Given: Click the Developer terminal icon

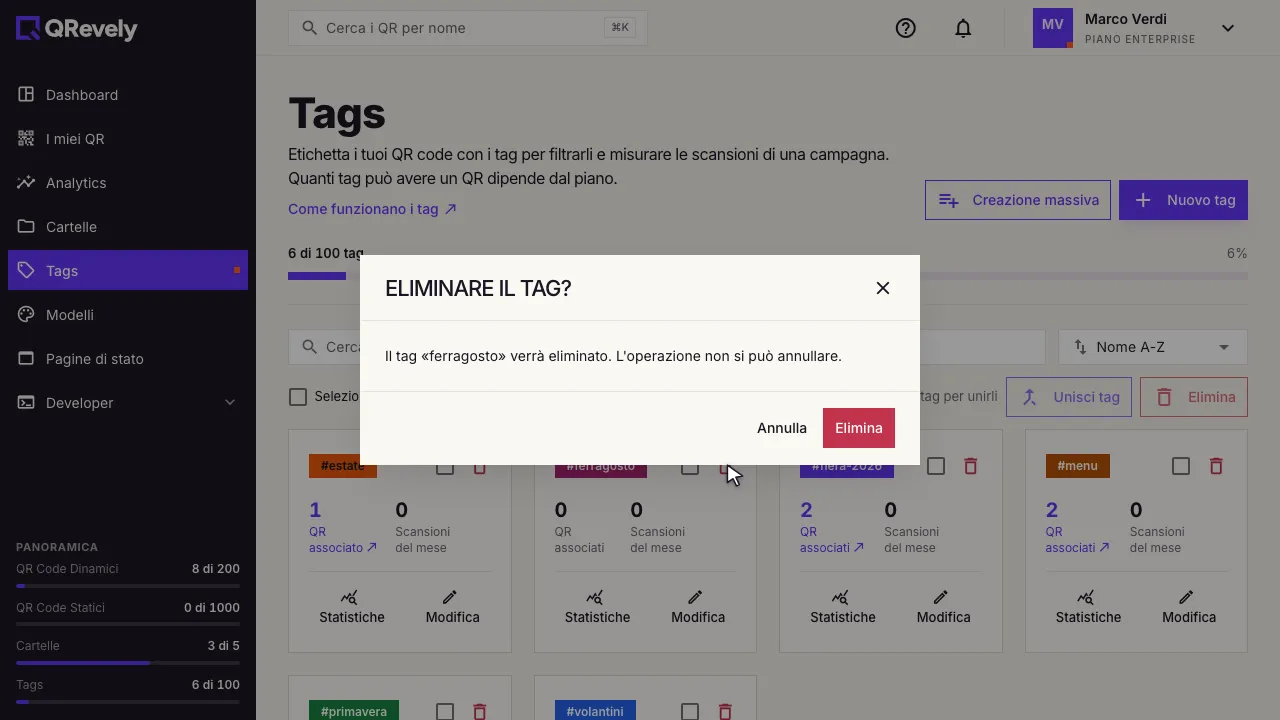Looking at the screenshot, I should coord(26,403).
